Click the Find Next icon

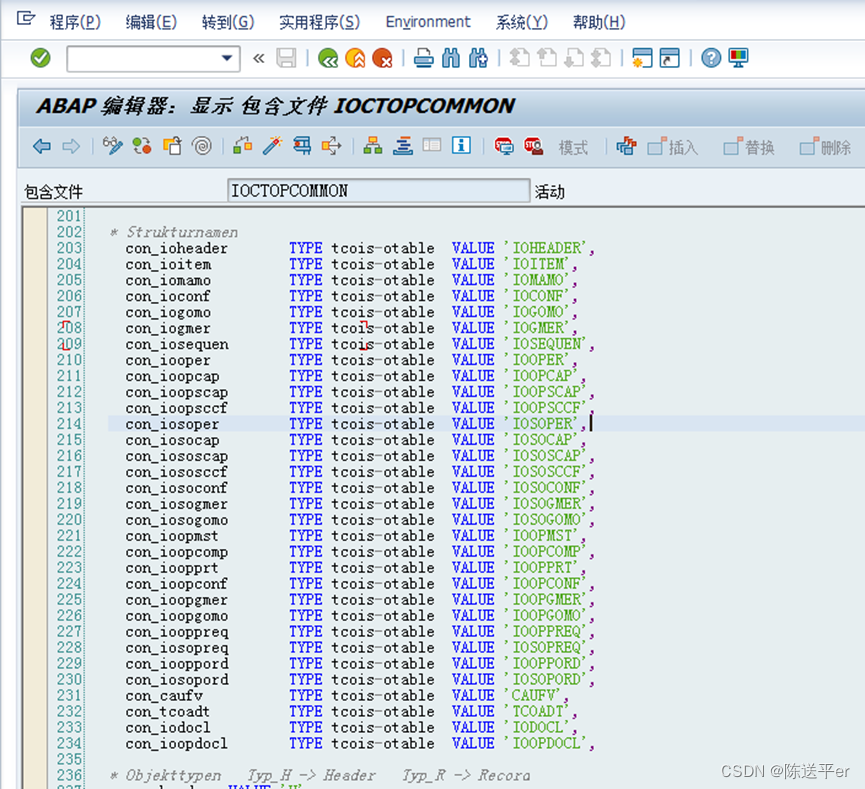click(x=478, y=58)
